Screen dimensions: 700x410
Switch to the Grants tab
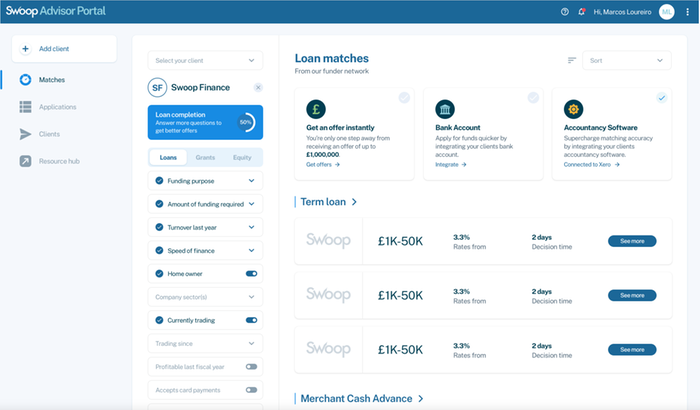[205, 157]
